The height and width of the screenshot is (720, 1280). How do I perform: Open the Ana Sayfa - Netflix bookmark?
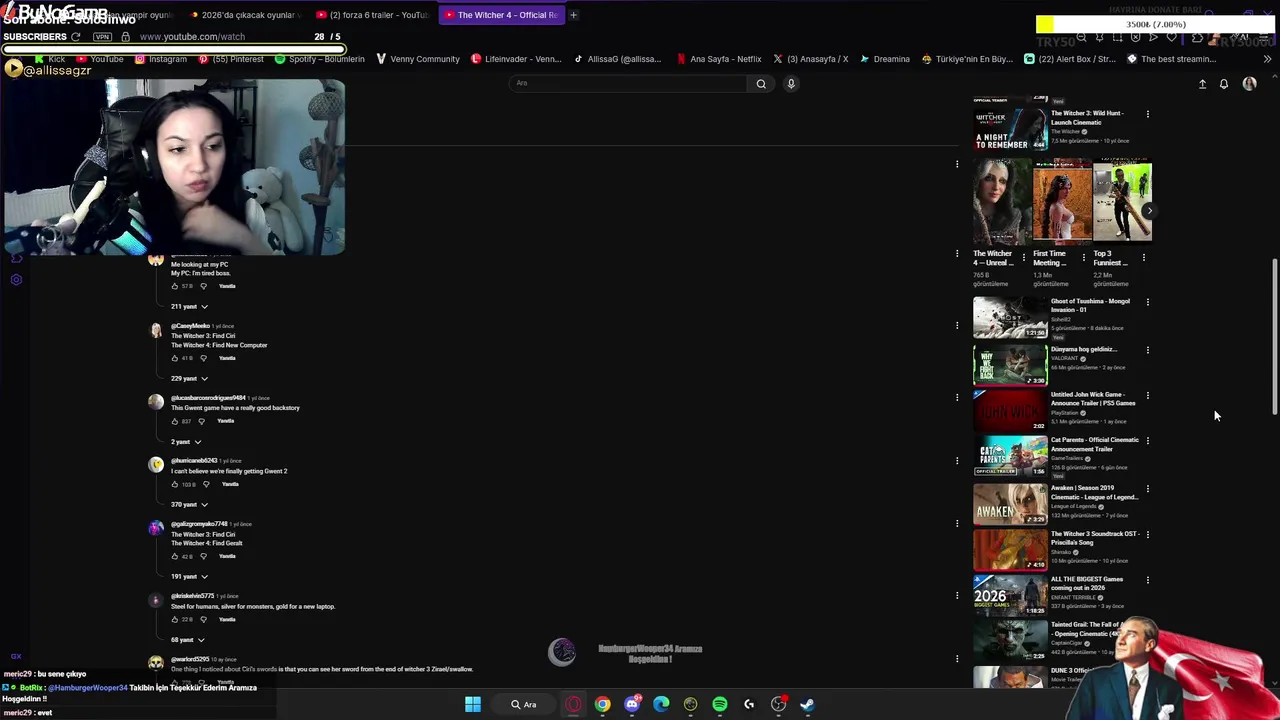[x=718, y=59]
